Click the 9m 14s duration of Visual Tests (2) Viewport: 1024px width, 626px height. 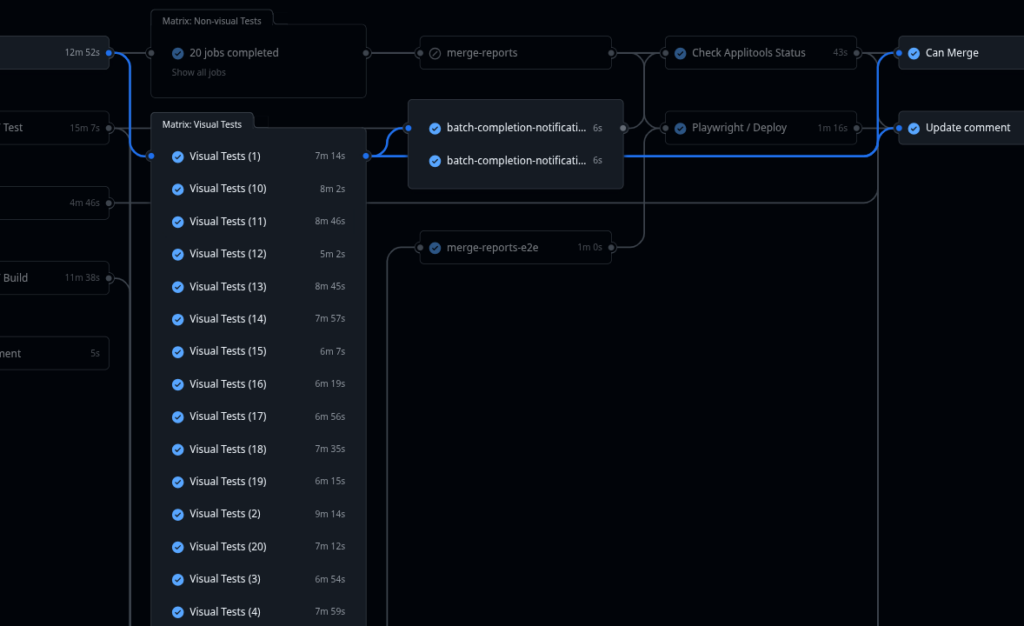click(x=330, y=514)
